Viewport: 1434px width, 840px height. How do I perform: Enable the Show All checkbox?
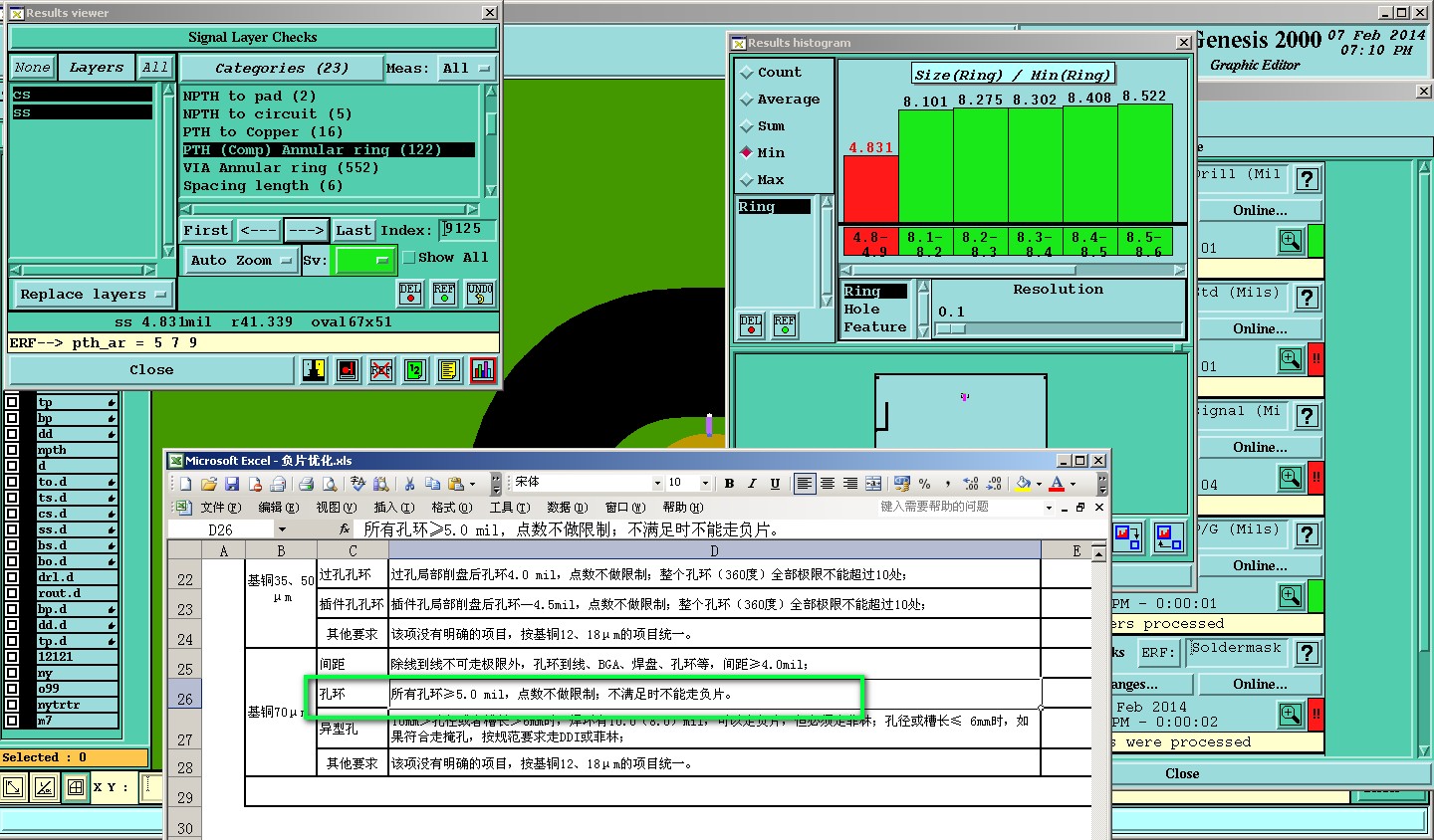[409, 258]
